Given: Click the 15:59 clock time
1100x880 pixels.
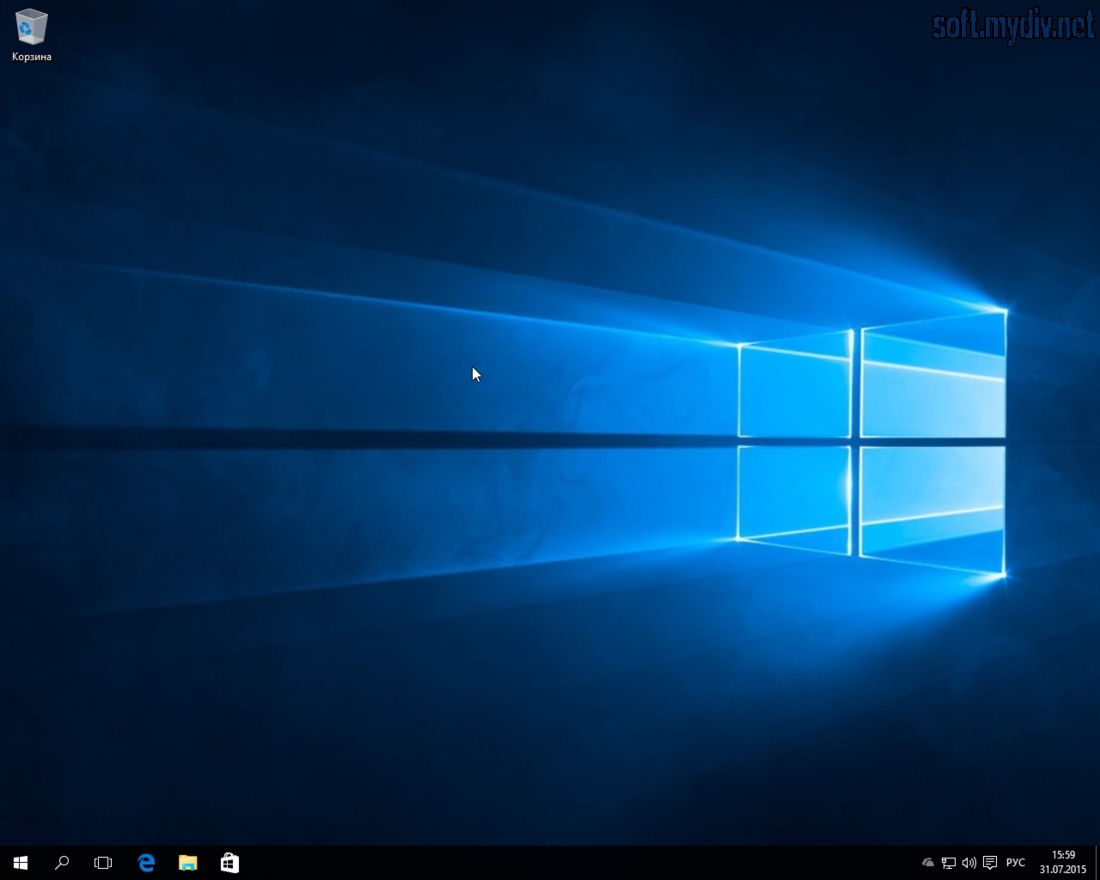Looking at the screenshot, I should coord(1063,855).
